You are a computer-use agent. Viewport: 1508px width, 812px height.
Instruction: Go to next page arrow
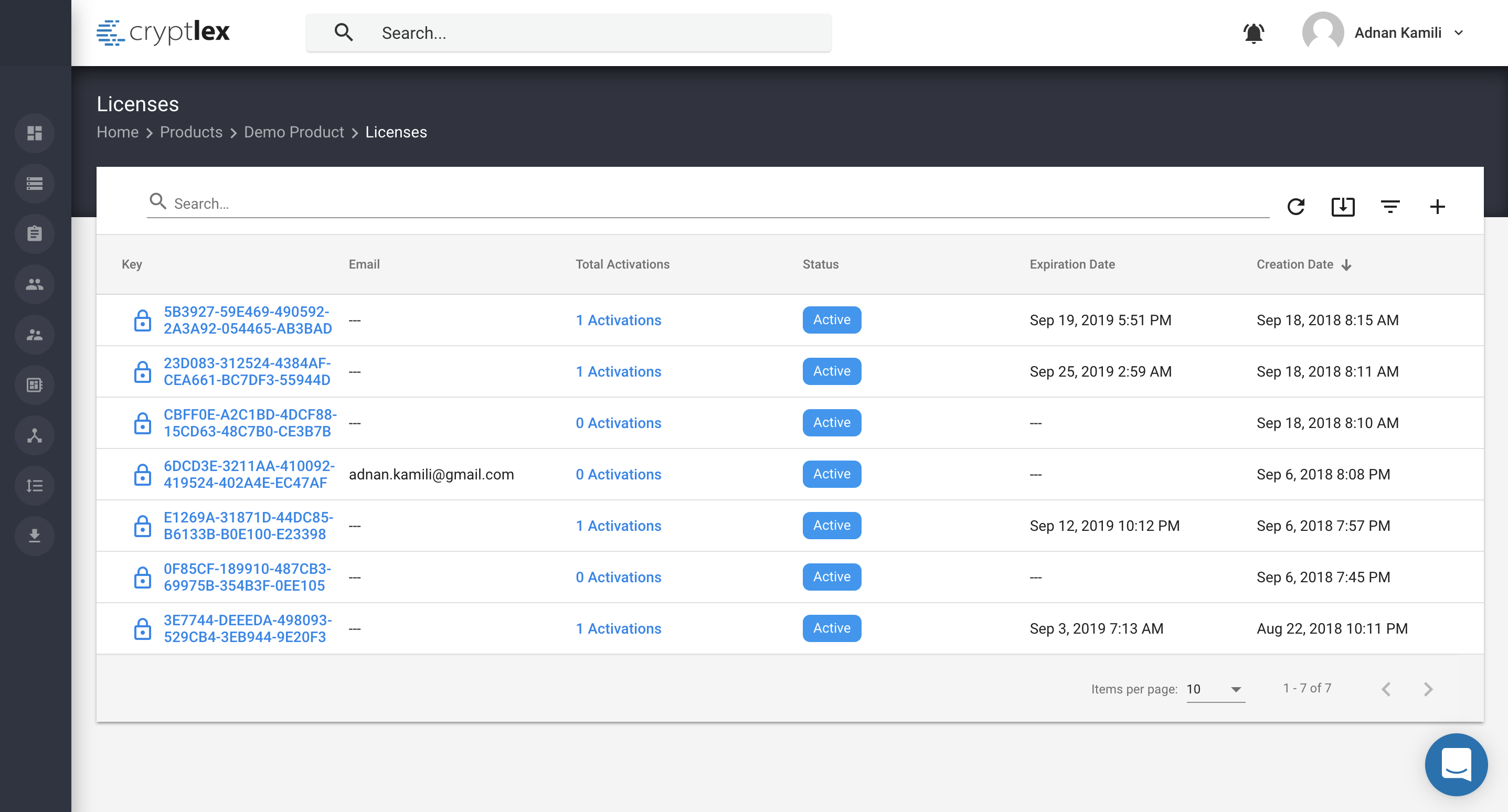click(x=1428, y=689)
